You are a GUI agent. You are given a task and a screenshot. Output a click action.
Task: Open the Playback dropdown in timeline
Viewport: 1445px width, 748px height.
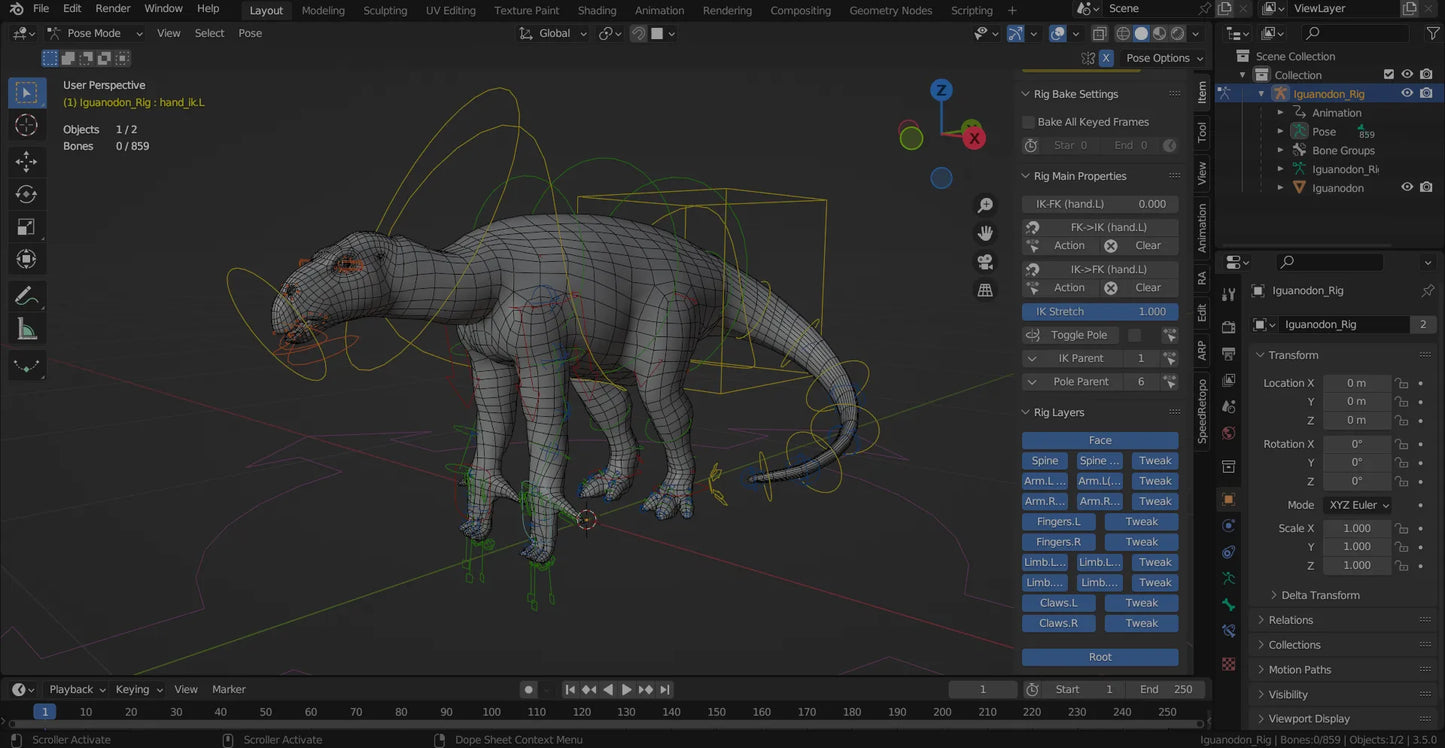click(76, 690)
